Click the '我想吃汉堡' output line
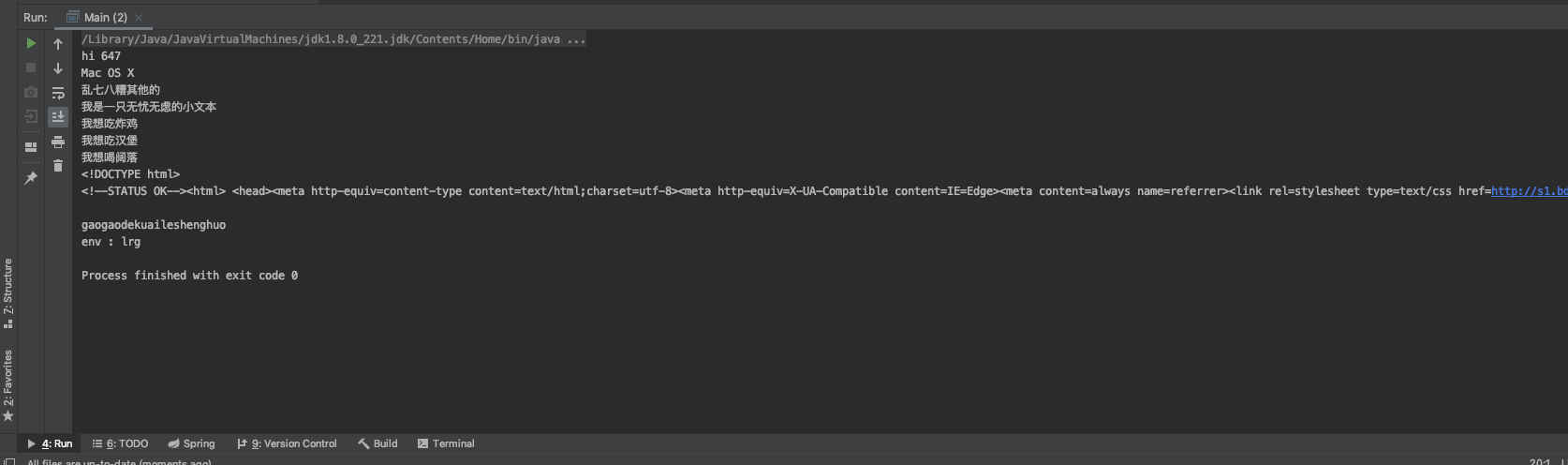The image size is (1568, 465). tap(110, 141)
